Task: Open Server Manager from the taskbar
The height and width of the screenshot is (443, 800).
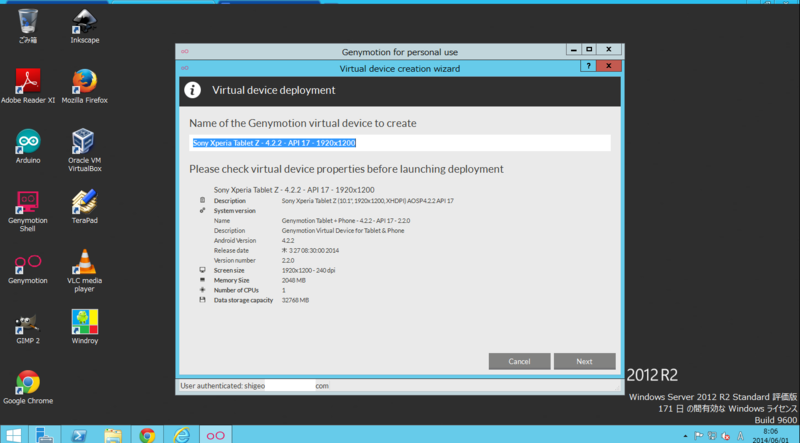Action: point(45,435)
